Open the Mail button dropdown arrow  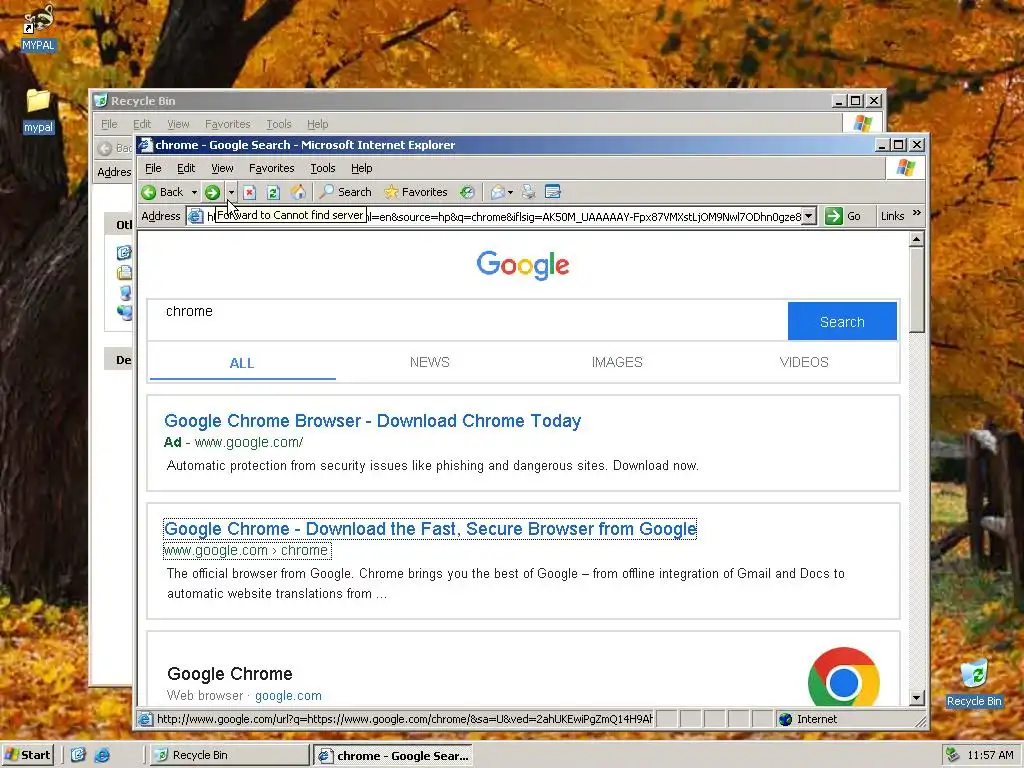pyautogui.click(x=510, y=192)
